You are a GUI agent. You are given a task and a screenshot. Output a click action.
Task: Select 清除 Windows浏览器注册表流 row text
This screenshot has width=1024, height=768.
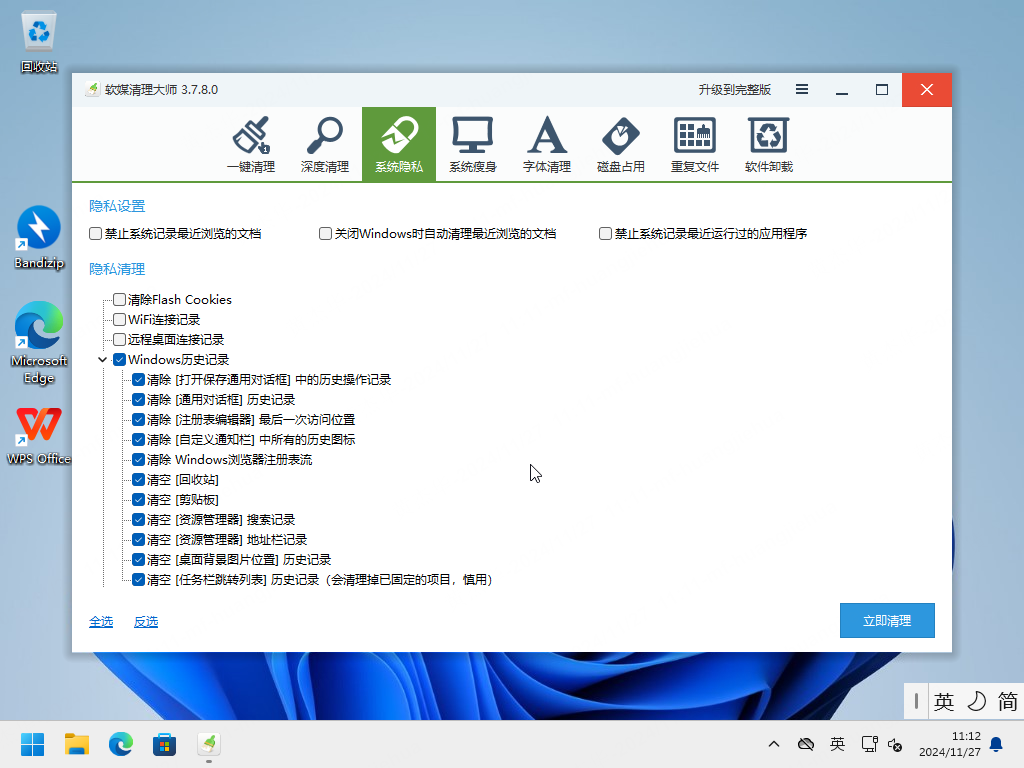click(x=229, y=460)
